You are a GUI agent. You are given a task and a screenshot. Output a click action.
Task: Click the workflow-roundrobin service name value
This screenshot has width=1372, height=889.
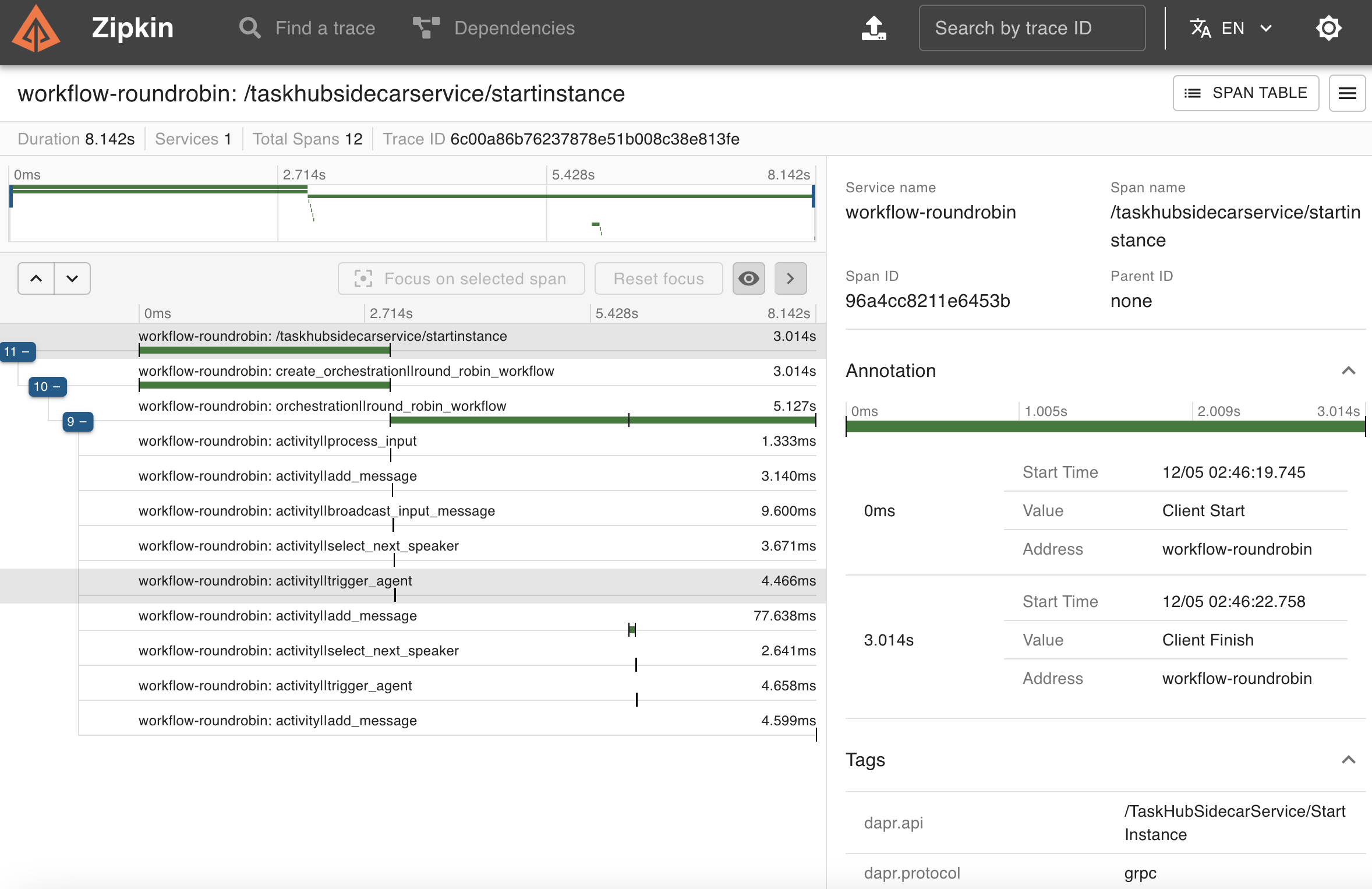point(931,212)
